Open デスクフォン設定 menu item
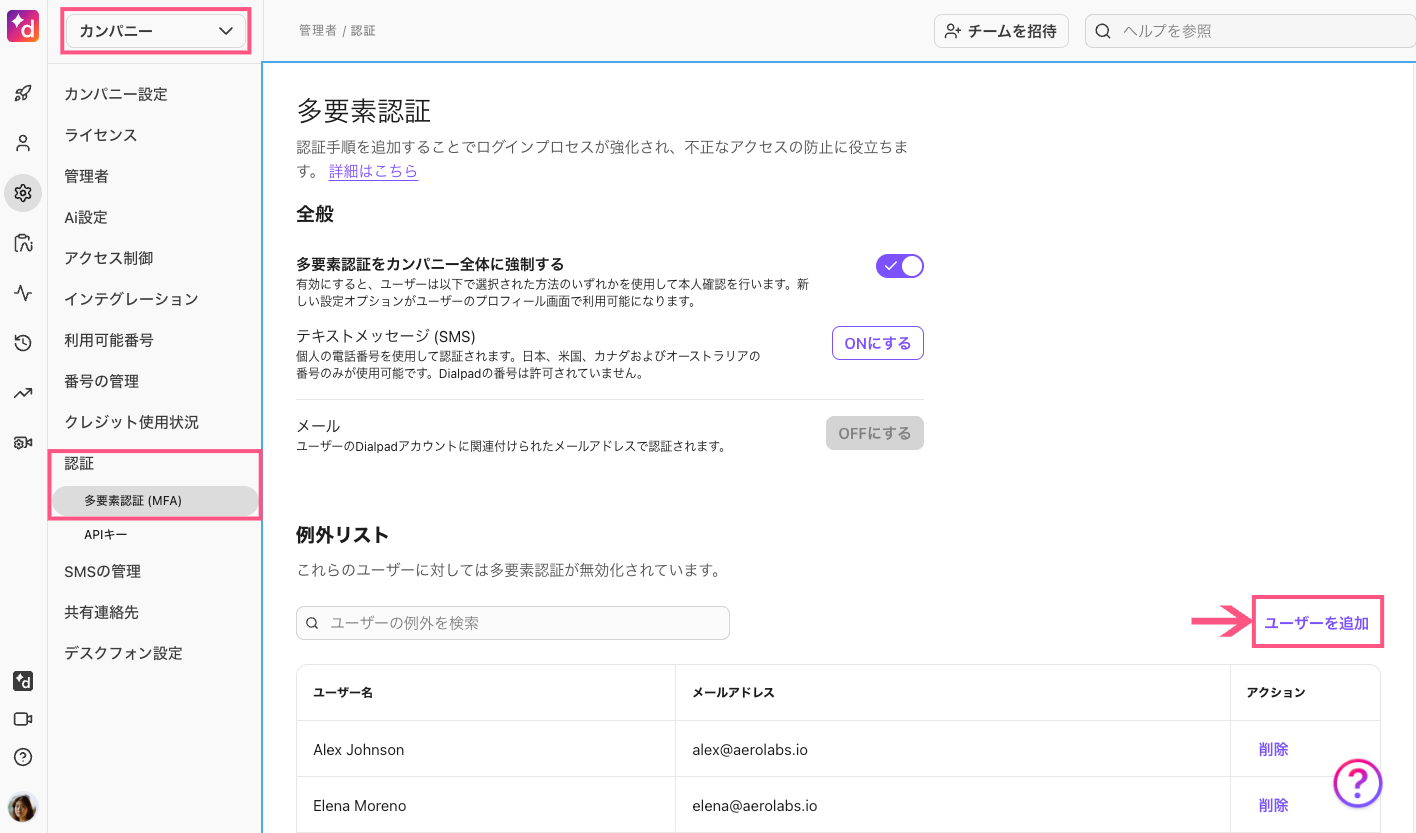Image resolution: width=1416 pixels, height=833 pixels. 123,653
